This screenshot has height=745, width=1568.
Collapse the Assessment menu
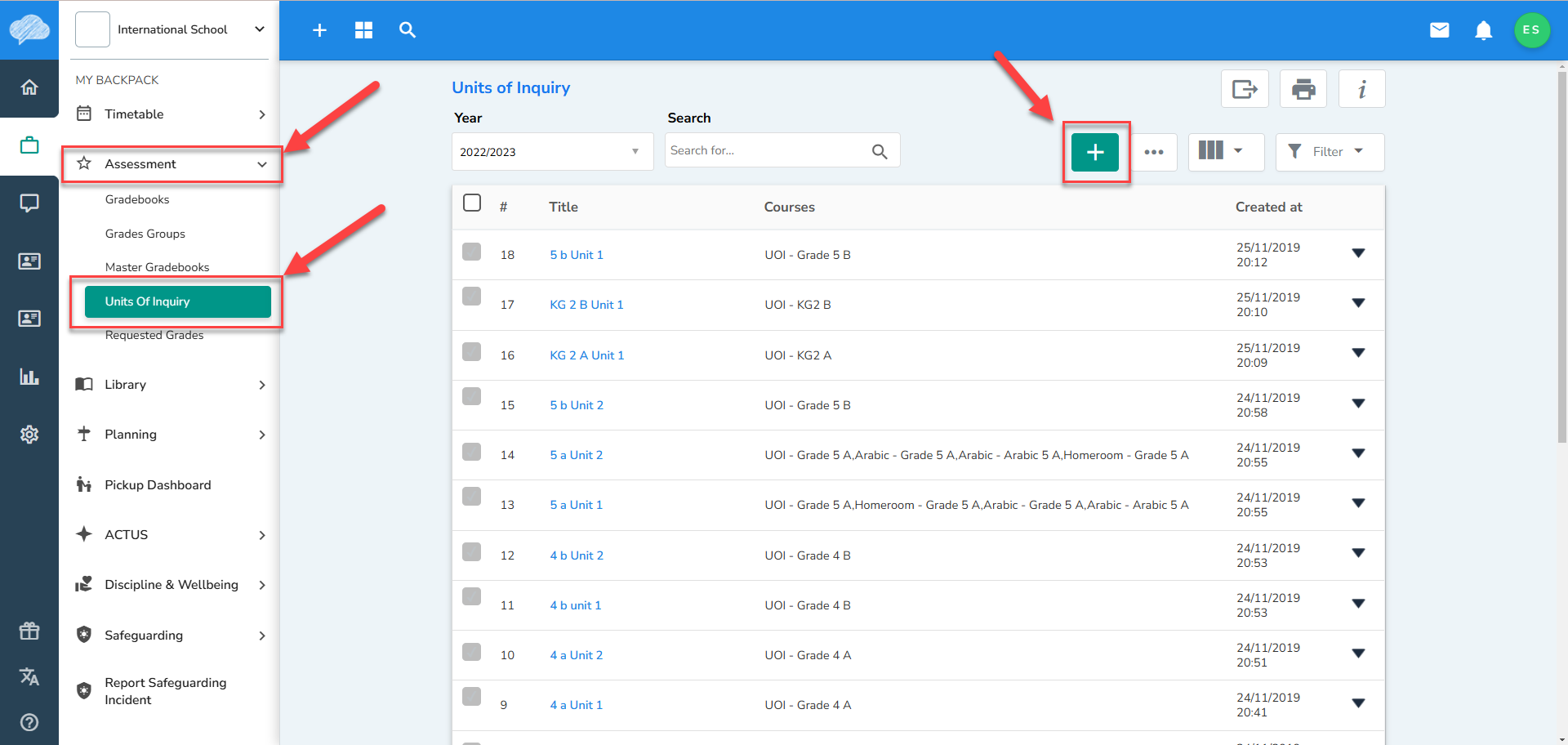pyautogui.click(x=172, y=164)
